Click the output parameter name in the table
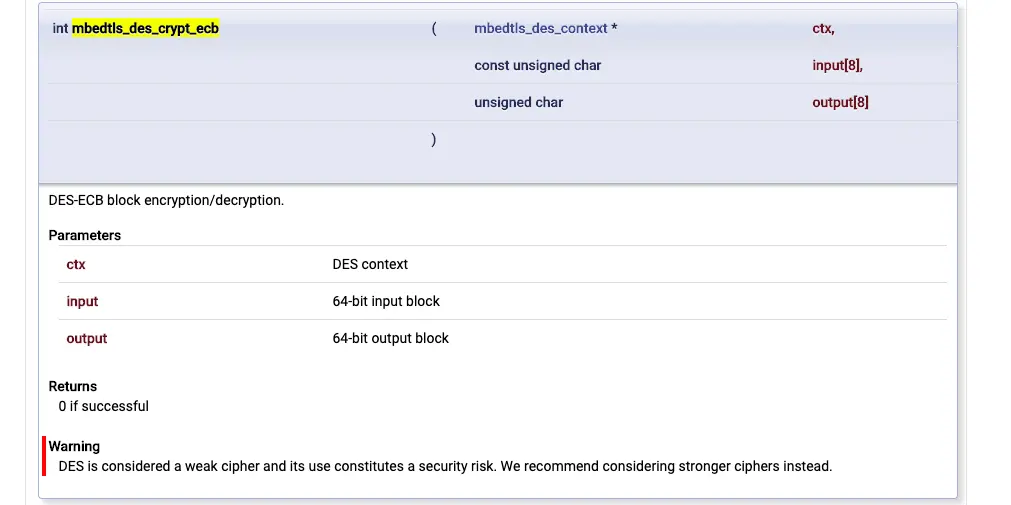The width and height of the screenshot is (1011, 505). click(86, 338)
